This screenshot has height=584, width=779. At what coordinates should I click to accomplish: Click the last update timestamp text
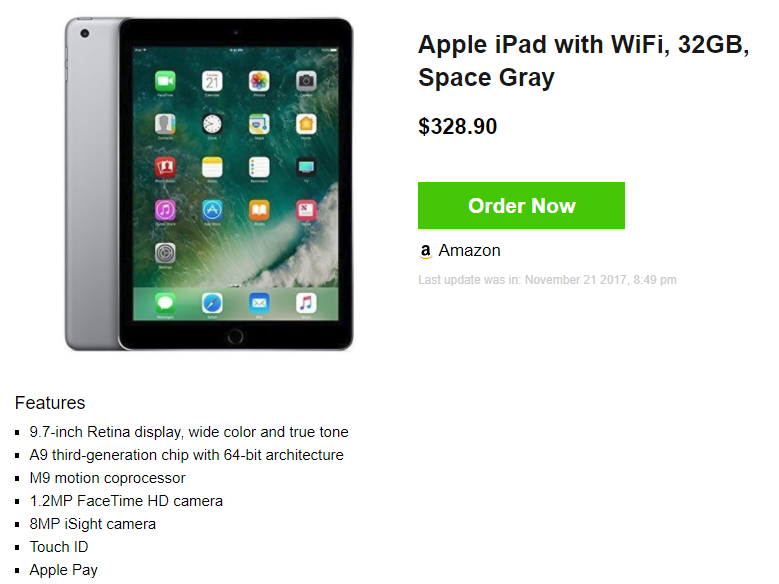tap(547, 280)
